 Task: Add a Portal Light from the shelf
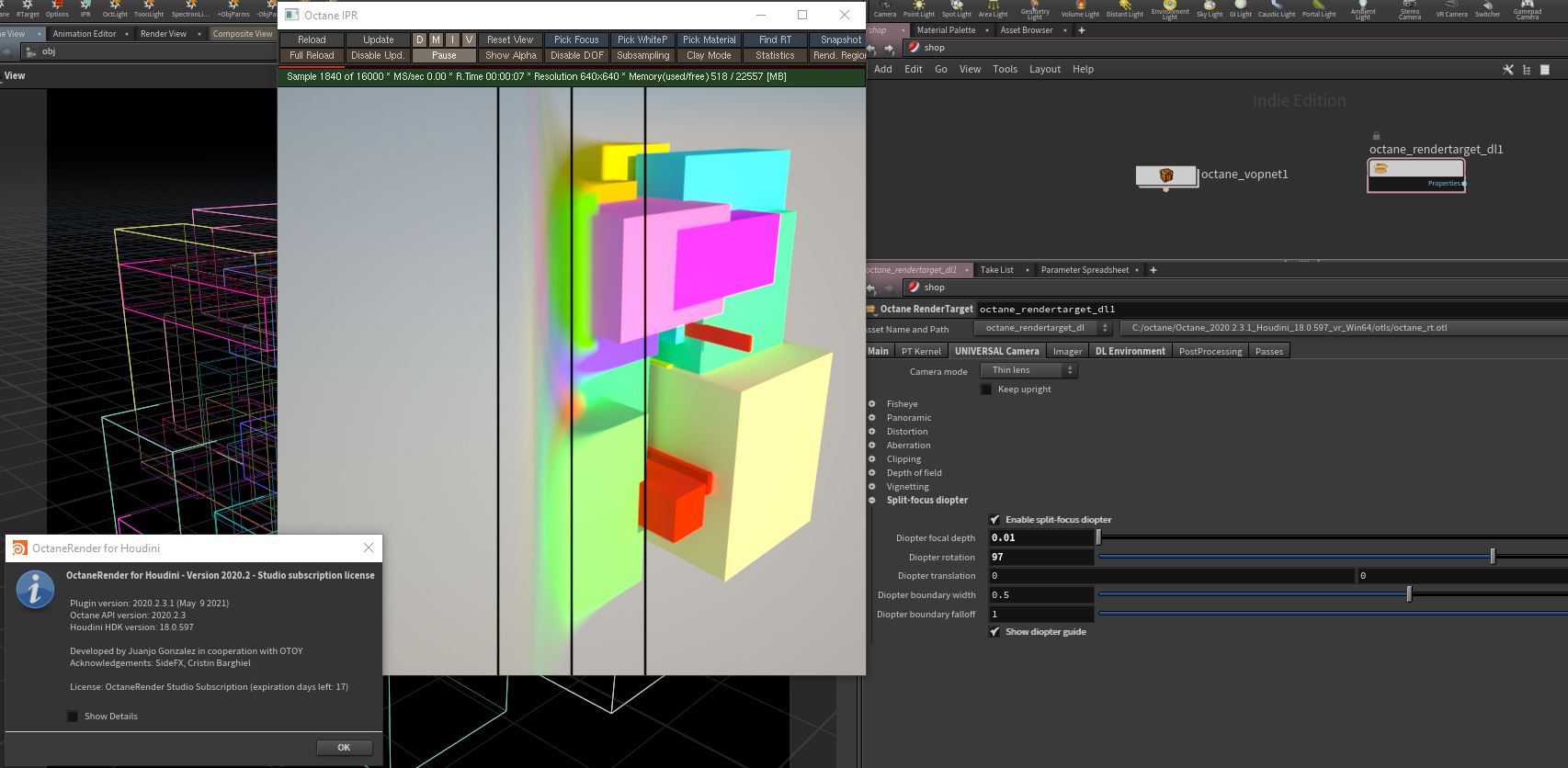click(1319, 9)
